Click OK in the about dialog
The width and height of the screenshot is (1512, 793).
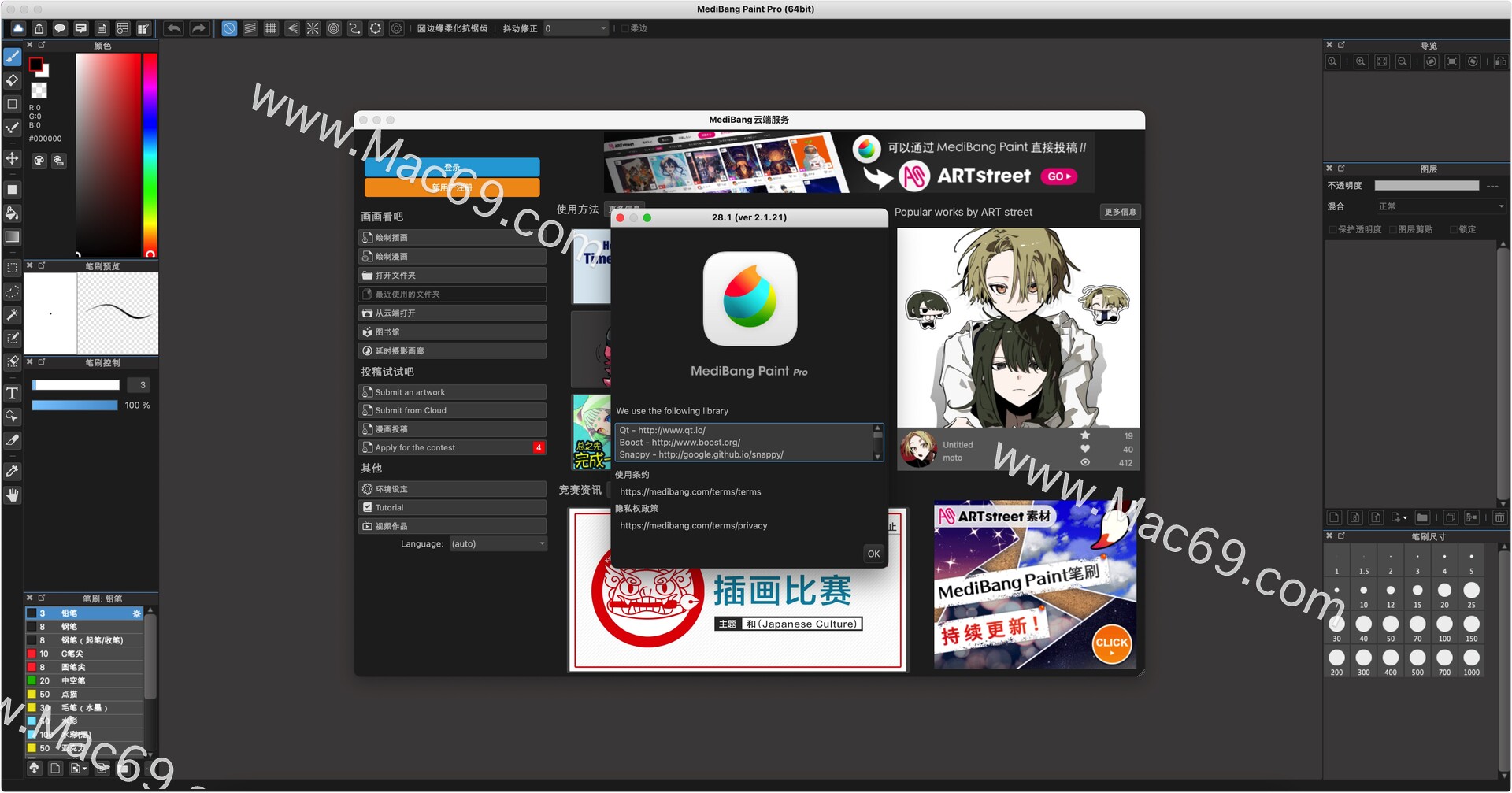pos(873,554)
